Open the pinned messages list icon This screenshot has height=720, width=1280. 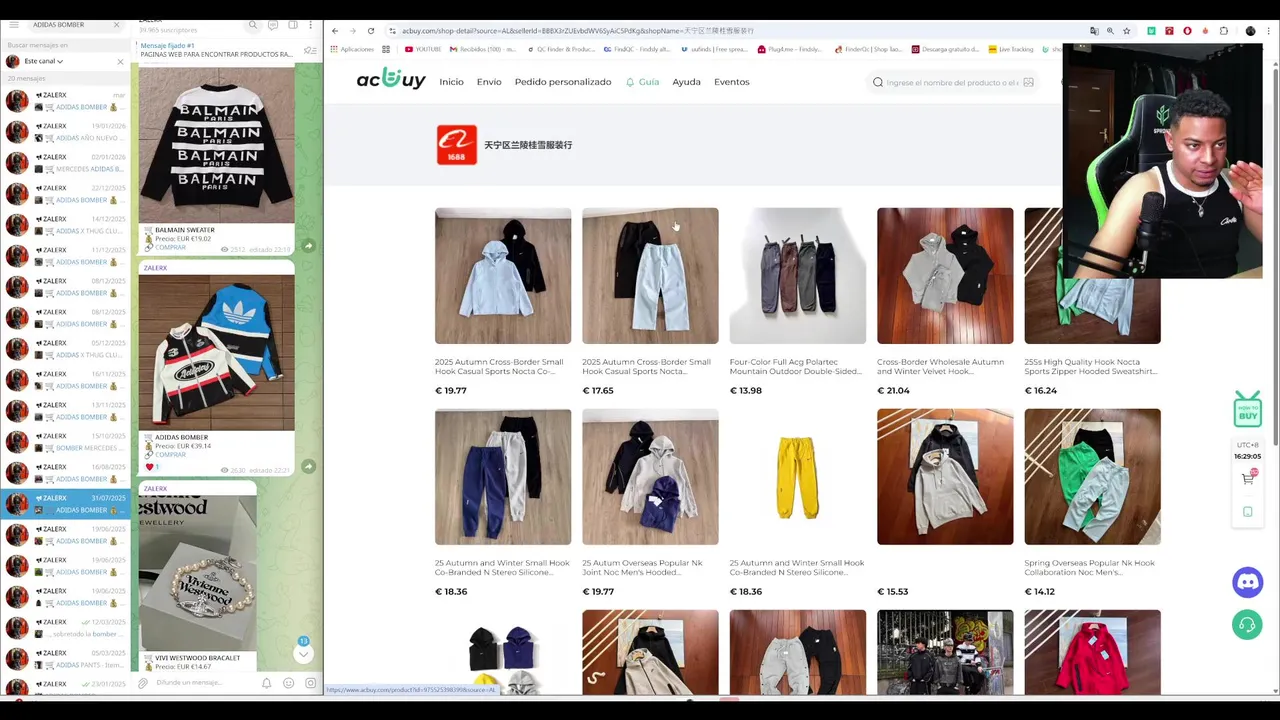(309, 50)
